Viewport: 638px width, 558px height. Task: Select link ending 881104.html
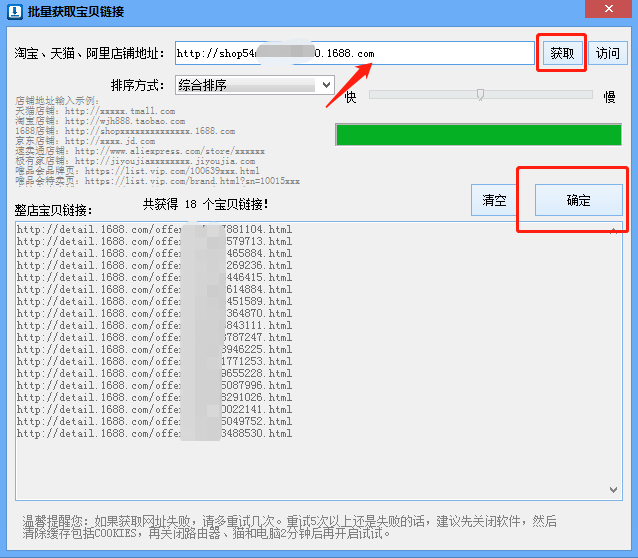point(154,230)
